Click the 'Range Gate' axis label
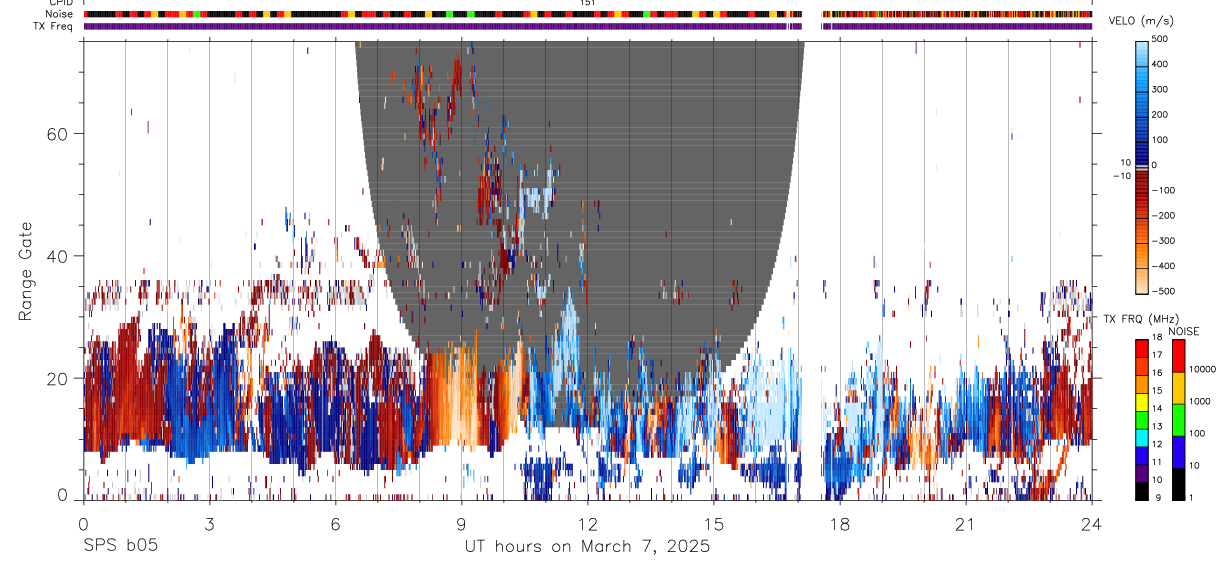1228x567 pixels. pyautogui.click(x=25, y=270)
